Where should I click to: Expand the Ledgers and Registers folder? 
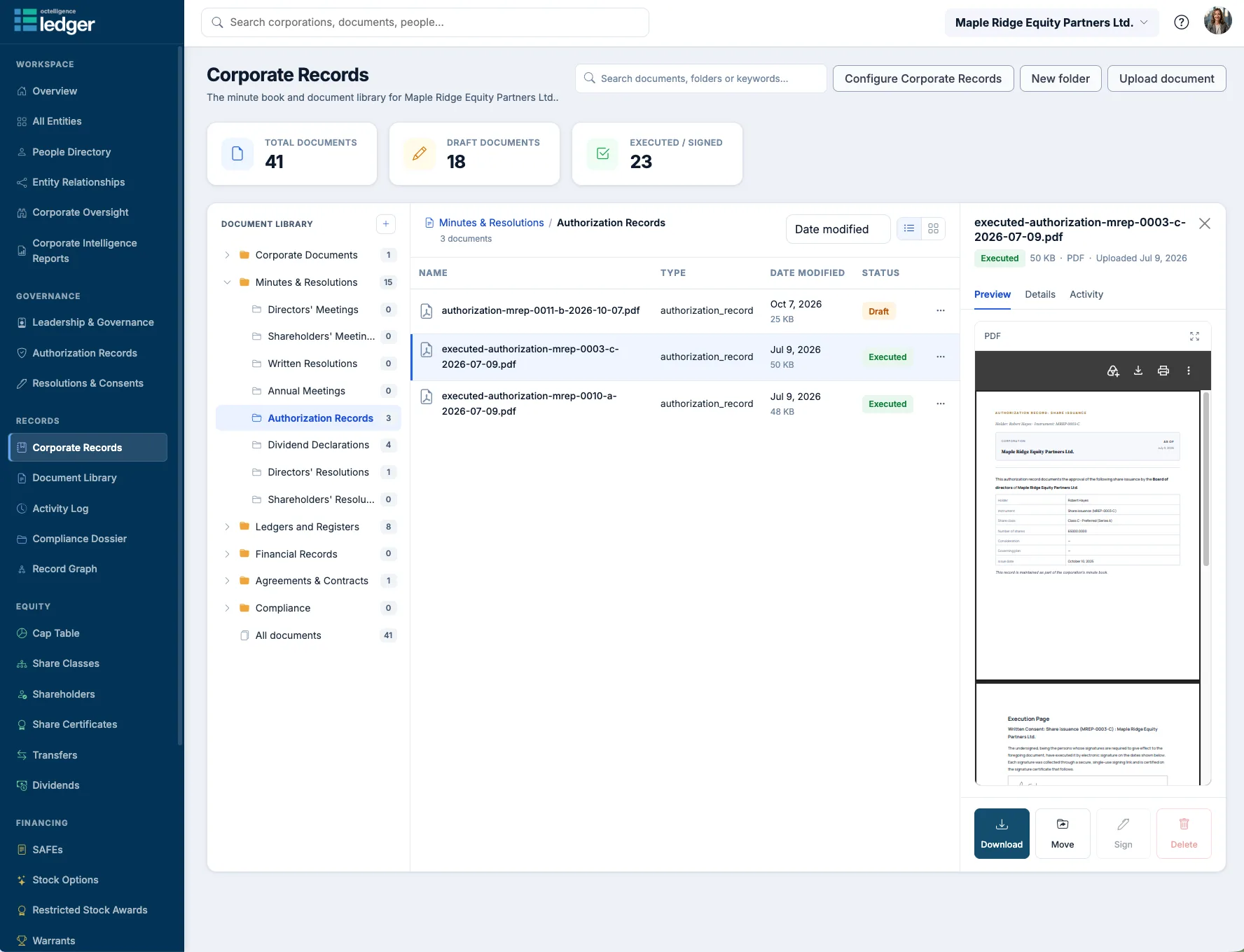pyautogui.click(x=227, y=527)
